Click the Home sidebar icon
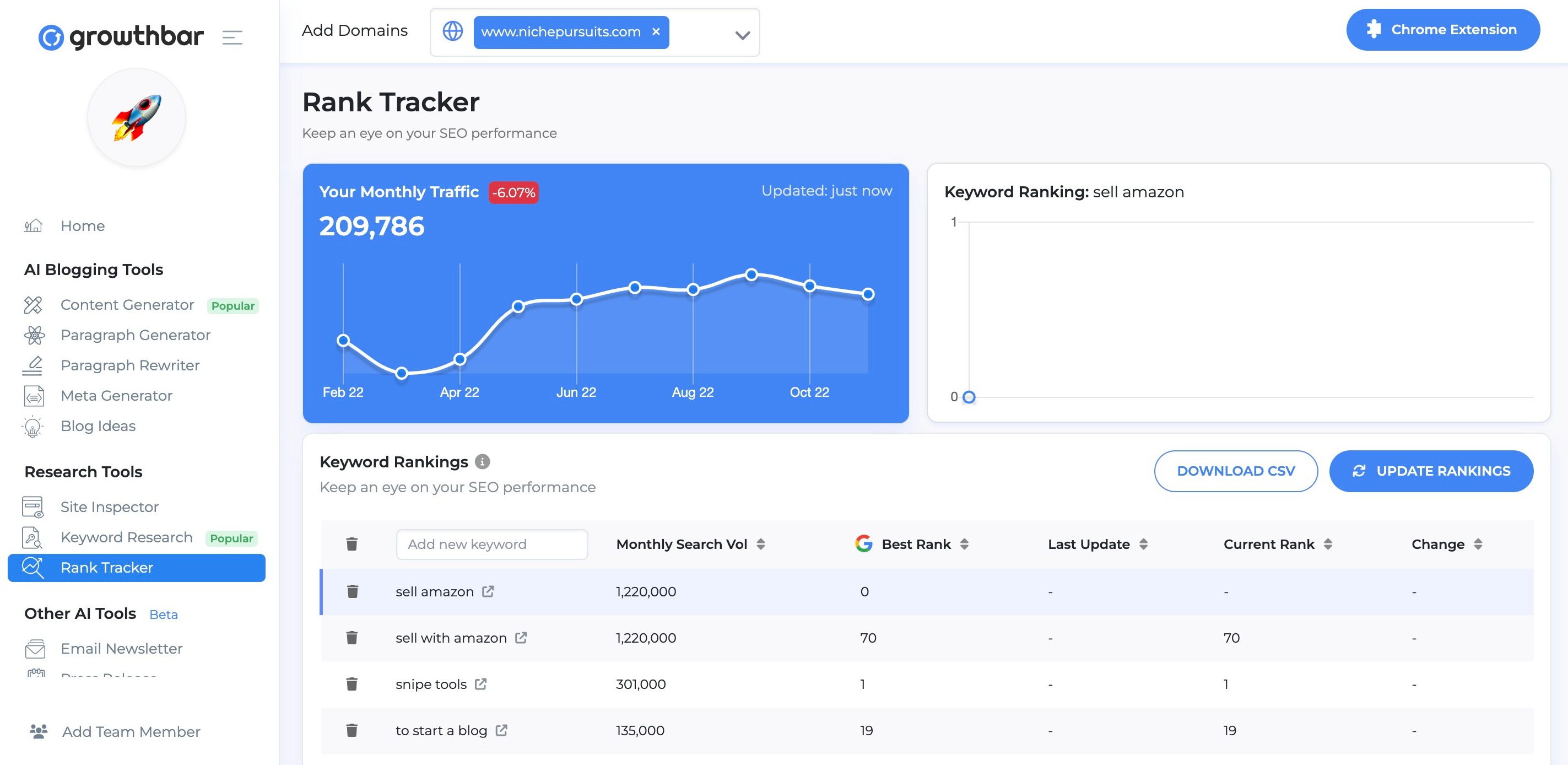This screenshot has width=1568, height=765. pyautogui.click(x=33, y=226)
